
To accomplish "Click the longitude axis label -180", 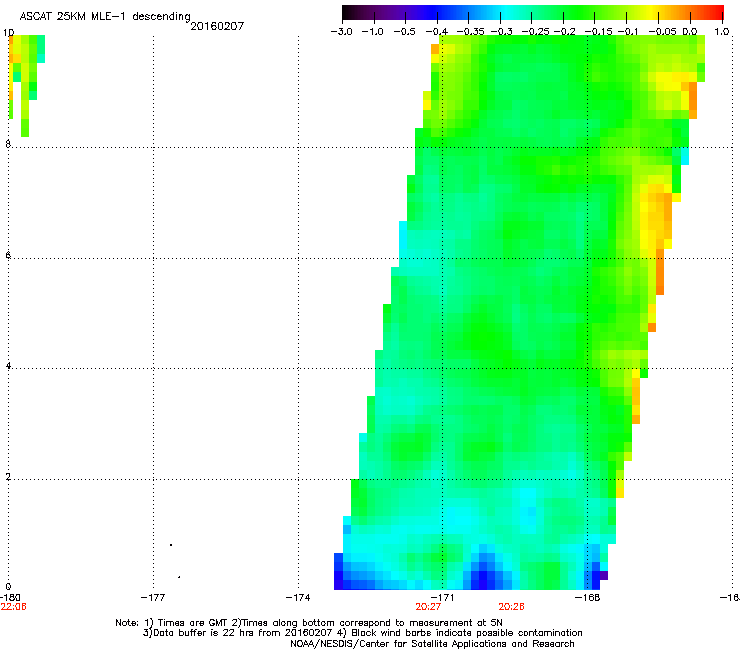I will [x=10, y=598].
